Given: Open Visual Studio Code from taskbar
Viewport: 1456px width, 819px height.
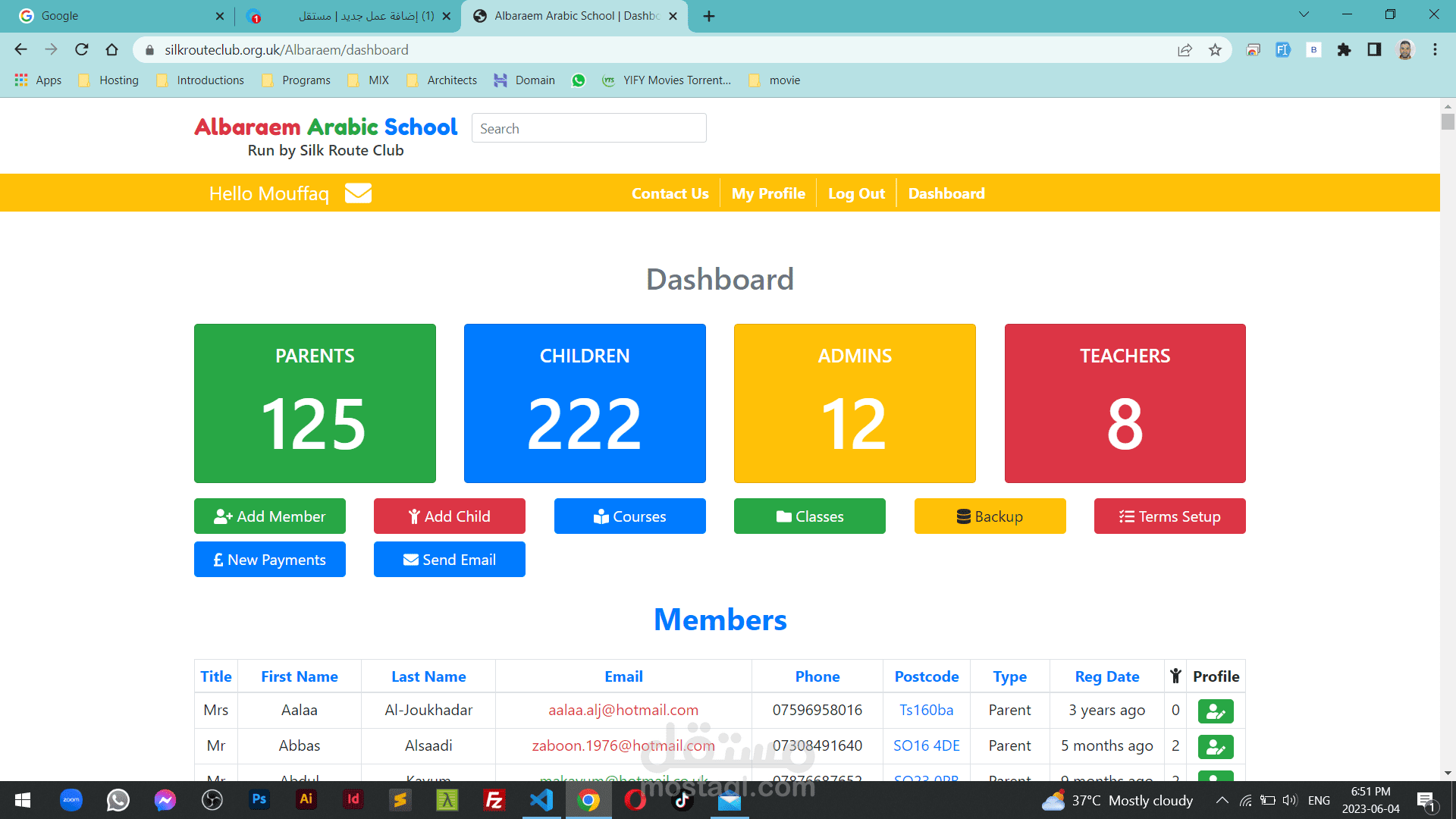Looking at the screenshot, I should coord(541,800).
